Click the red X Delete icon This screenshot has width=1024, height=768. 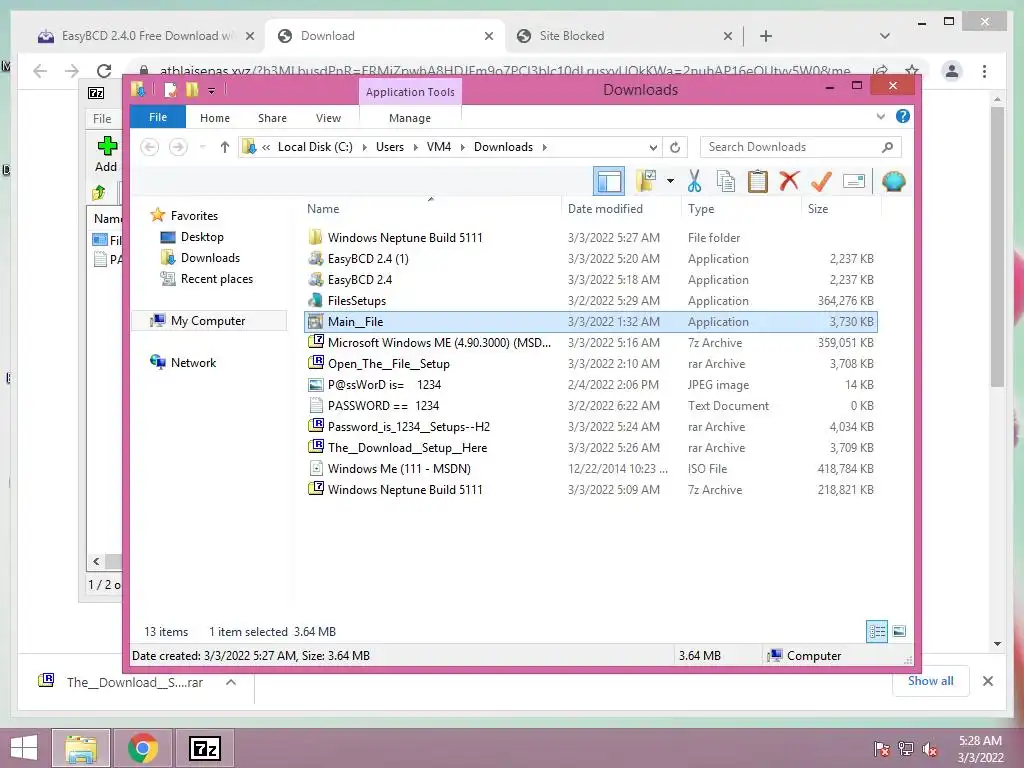(x=789, y=181)
